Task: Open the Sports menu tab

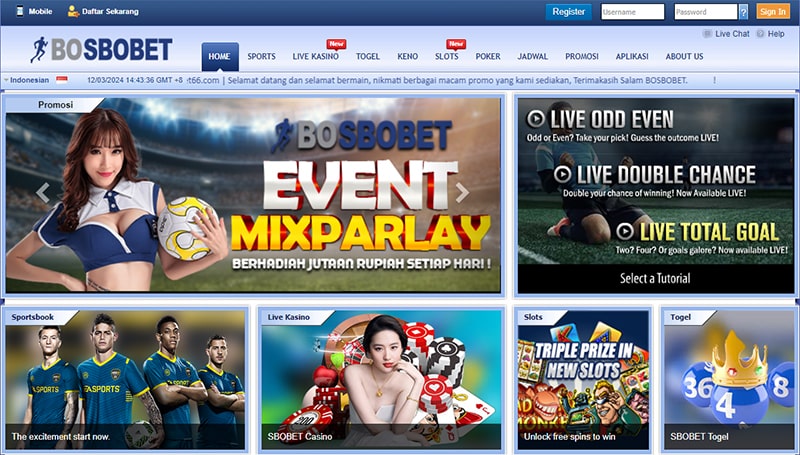Action: tap(261, 57)
